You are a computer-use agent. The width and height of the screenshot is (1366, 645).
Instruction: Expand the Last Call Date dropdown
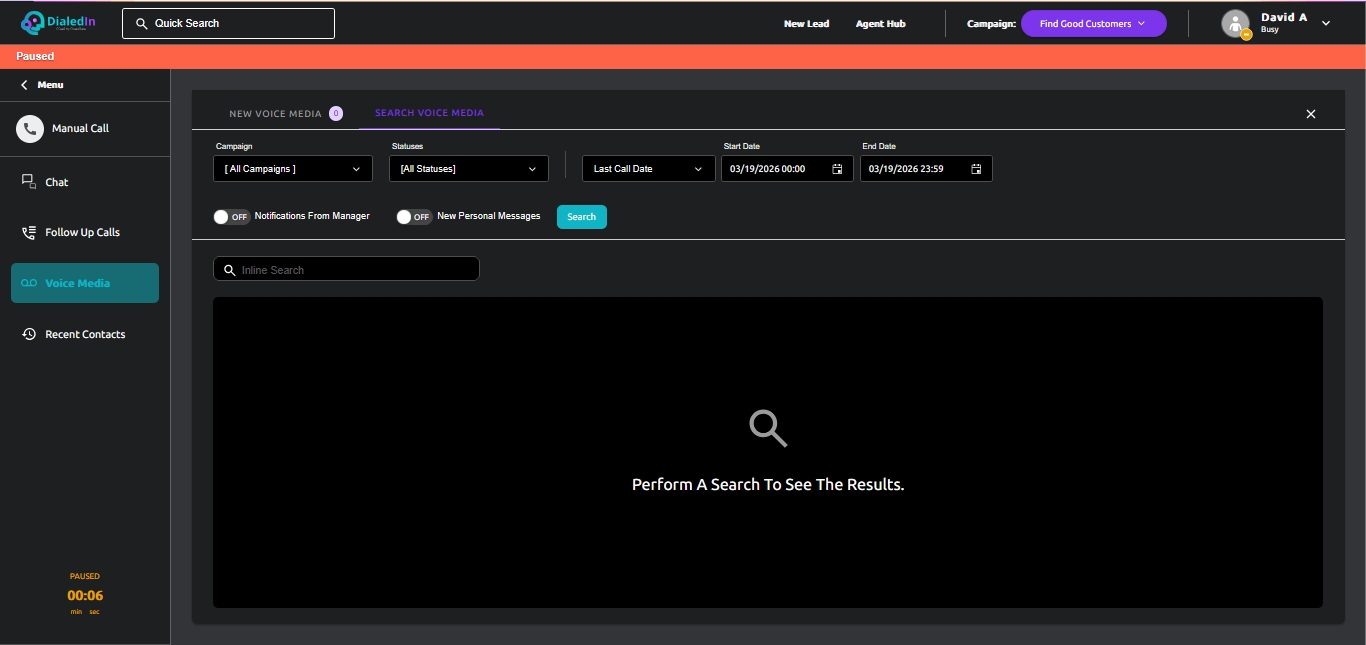(648, 169)
